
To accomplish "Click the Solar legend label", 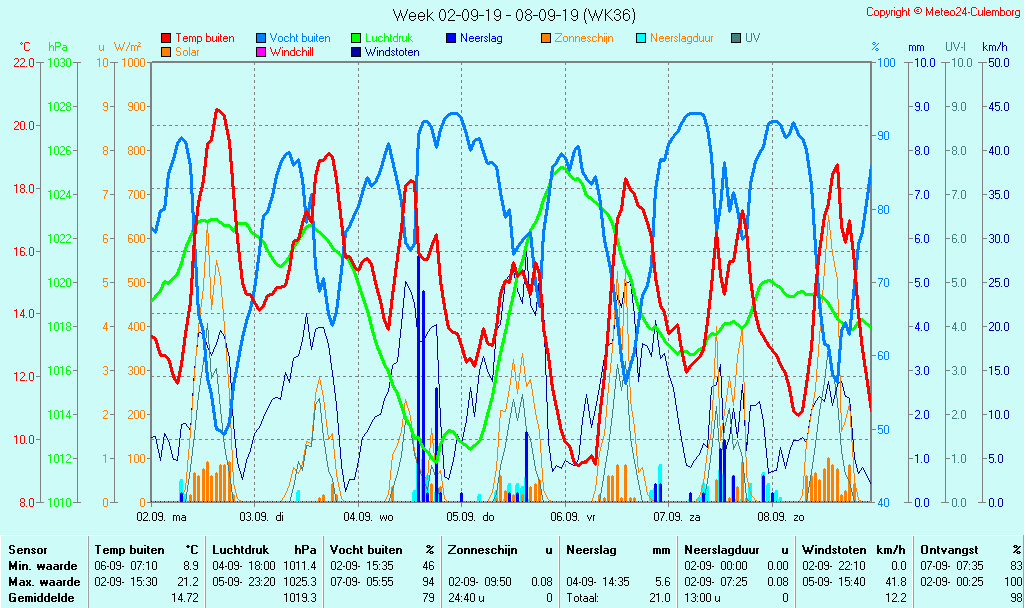I will 187,51.
